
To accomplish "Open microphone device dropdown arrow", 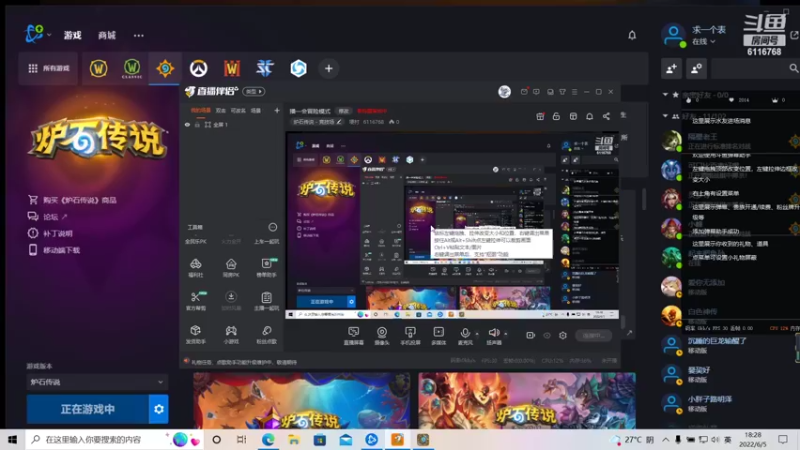I will click(x=477, y=334).
